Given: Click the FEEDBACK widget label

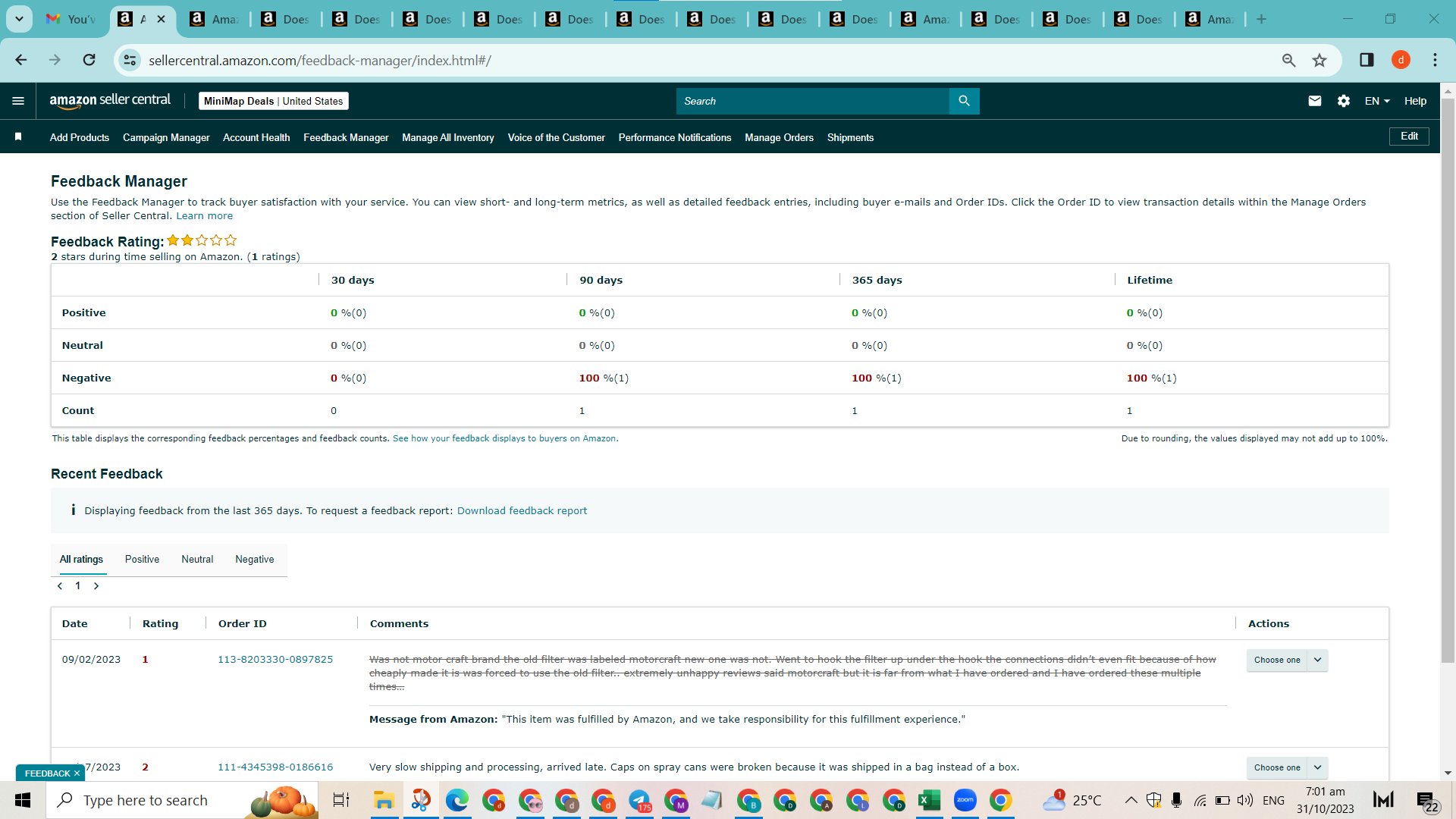Looking at the screenshot, I should [47, 773].
